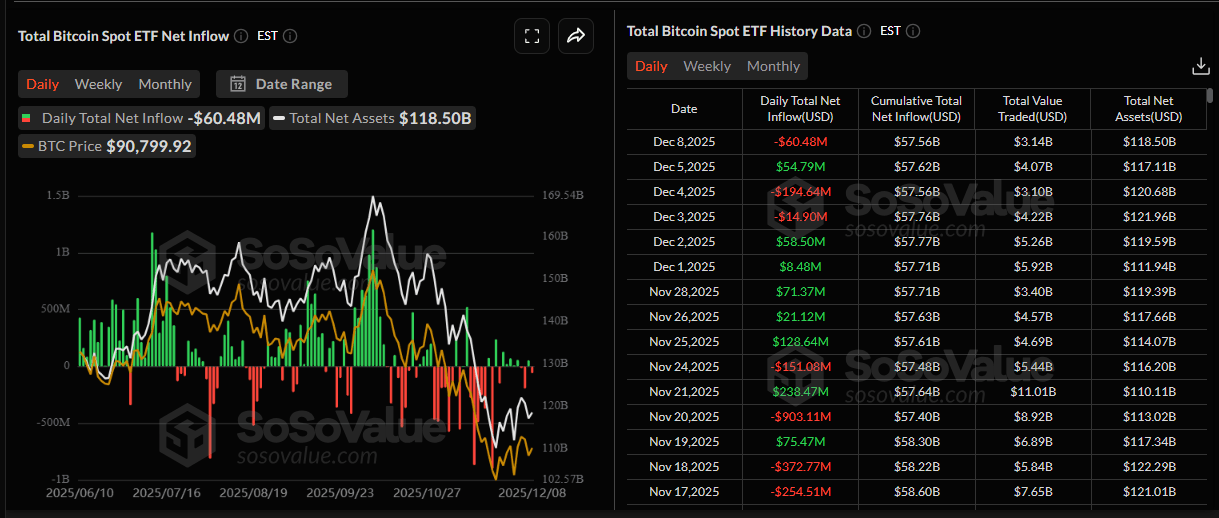The image size is (1219, 518).
Task: Click the -$60.48M inflow value
Action: coord(800,142)
